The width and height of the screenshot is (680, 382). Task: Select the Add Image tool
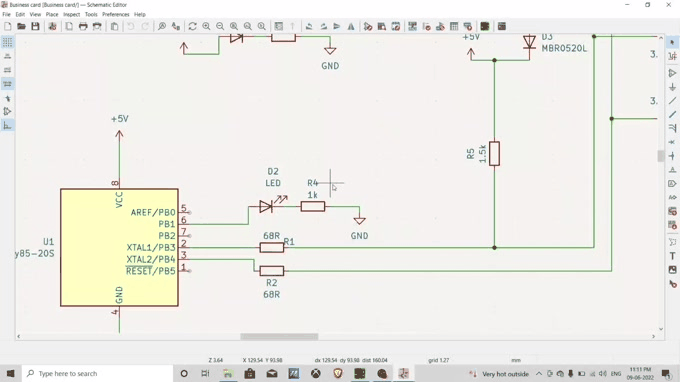672,270
